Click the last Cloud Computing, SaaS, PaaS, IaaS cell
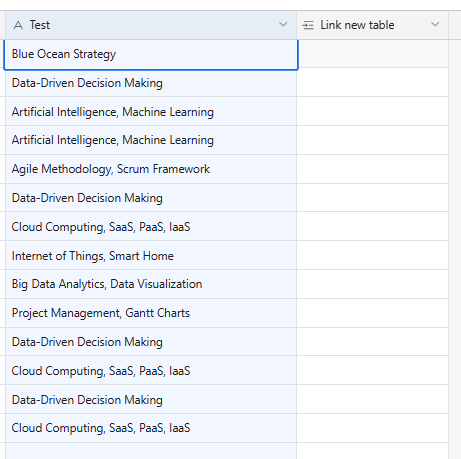 [x=151, y=428]
